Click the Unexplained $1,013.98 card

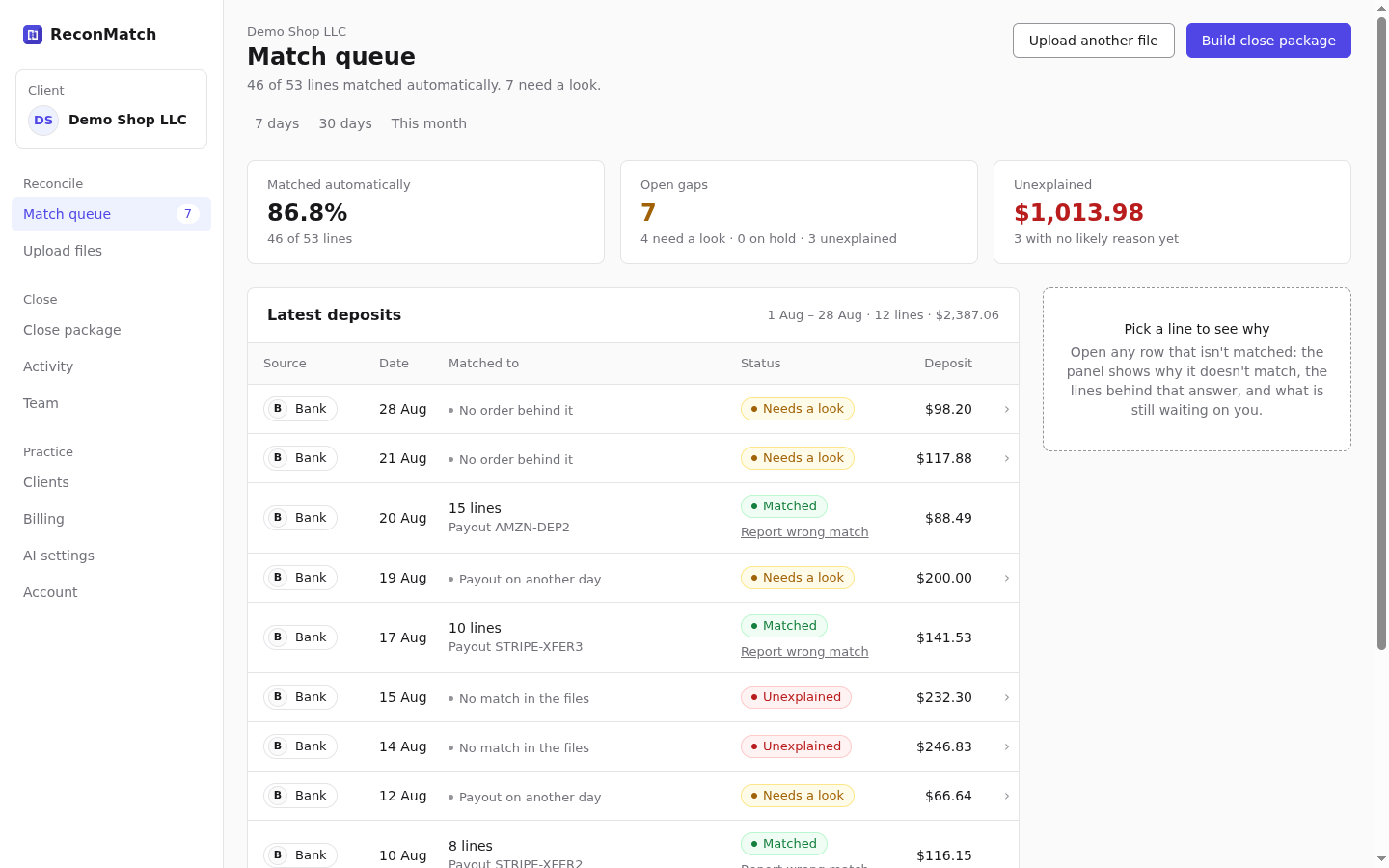(x=1172, y=212)
